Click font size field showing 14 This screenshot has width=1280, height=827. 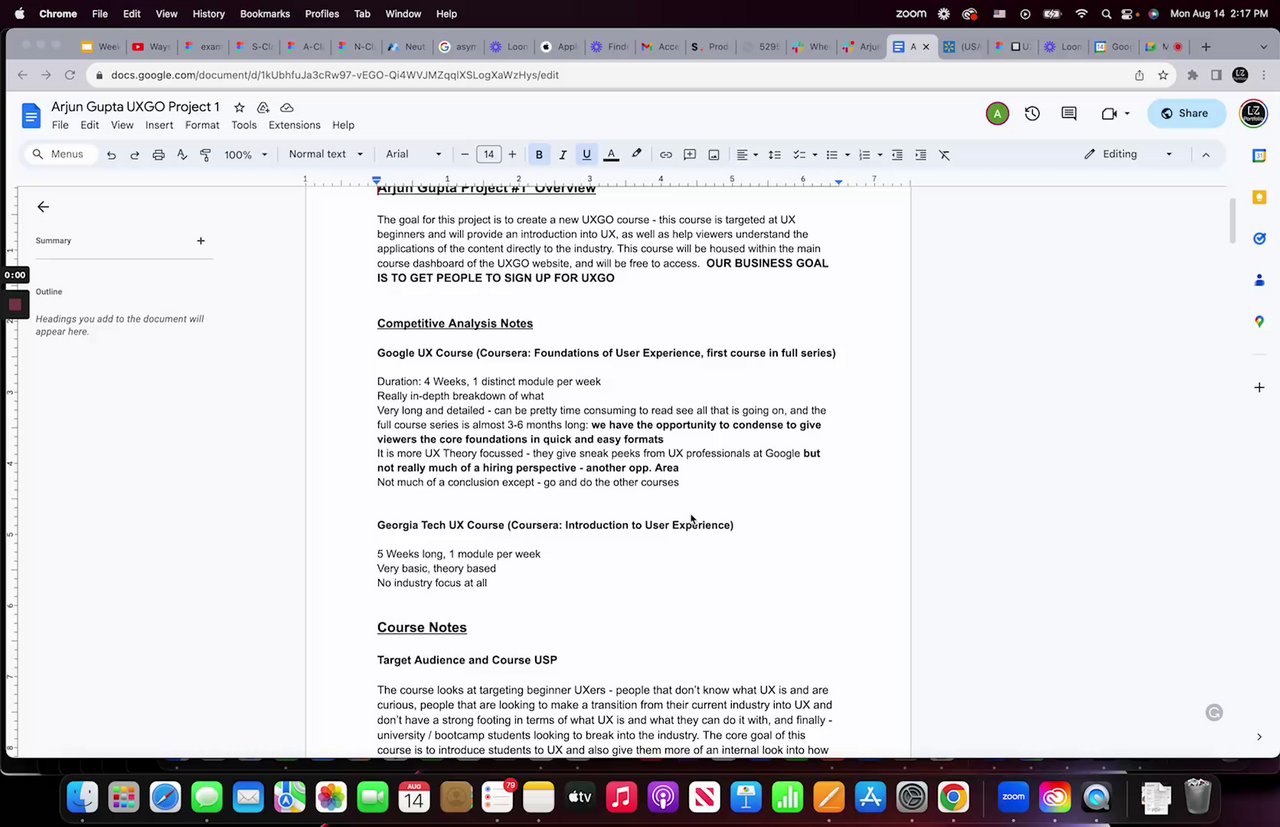(x=489, y=154)
